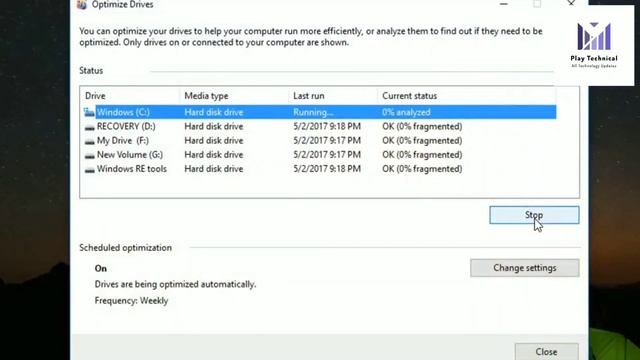Click the My Drive (F:) drive icon
640x360 pixels.
click(89, 142)
